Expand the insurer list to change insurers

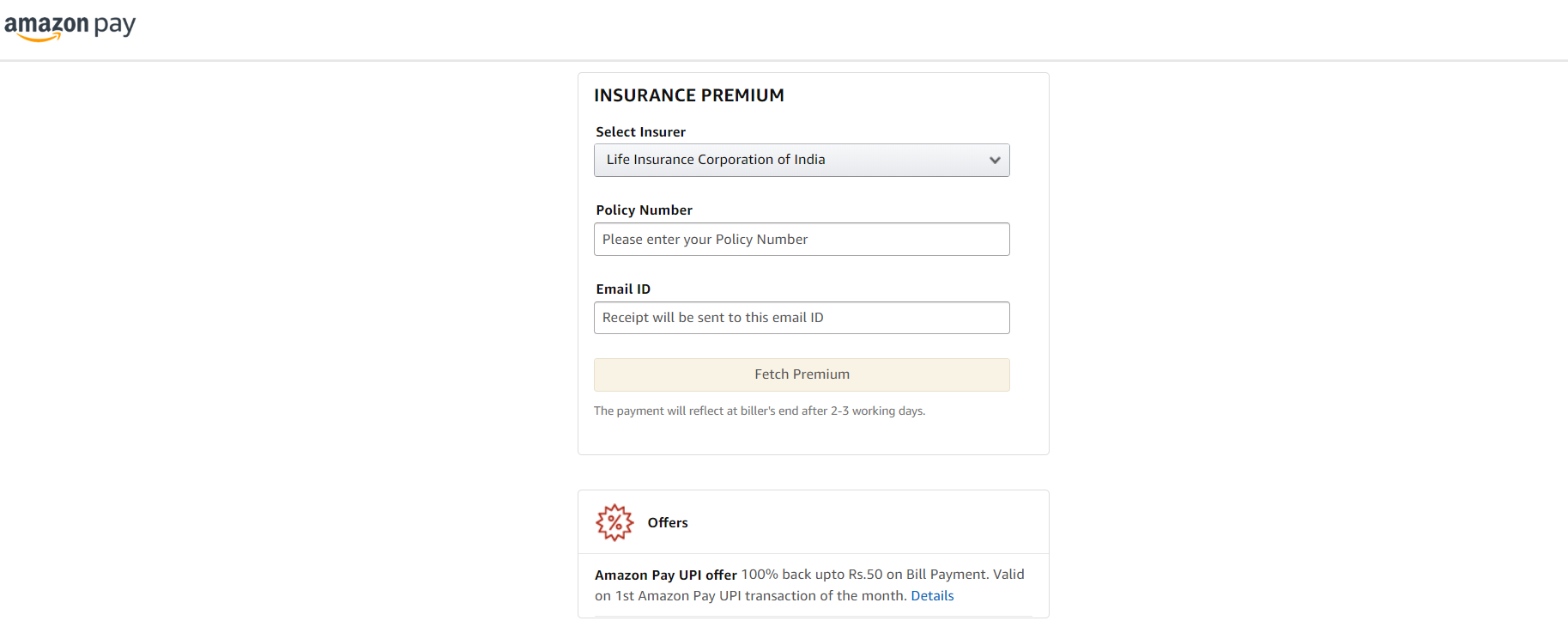(x=801, y=160)
